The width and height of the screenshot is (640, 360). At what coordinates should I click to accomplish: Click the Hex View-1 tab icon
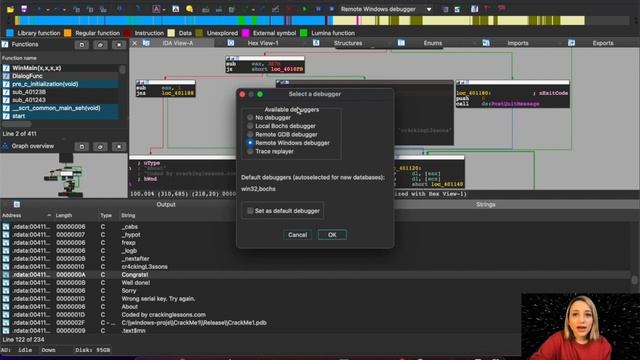coord(231,43)
